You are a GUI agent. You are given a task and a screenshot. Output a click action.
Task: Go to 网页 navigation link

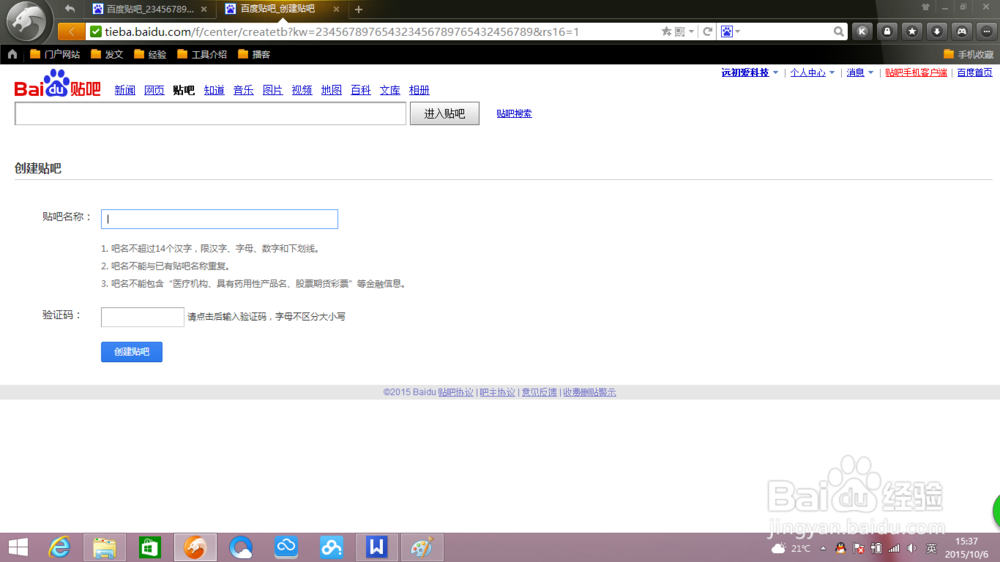(x=154, y=90)
